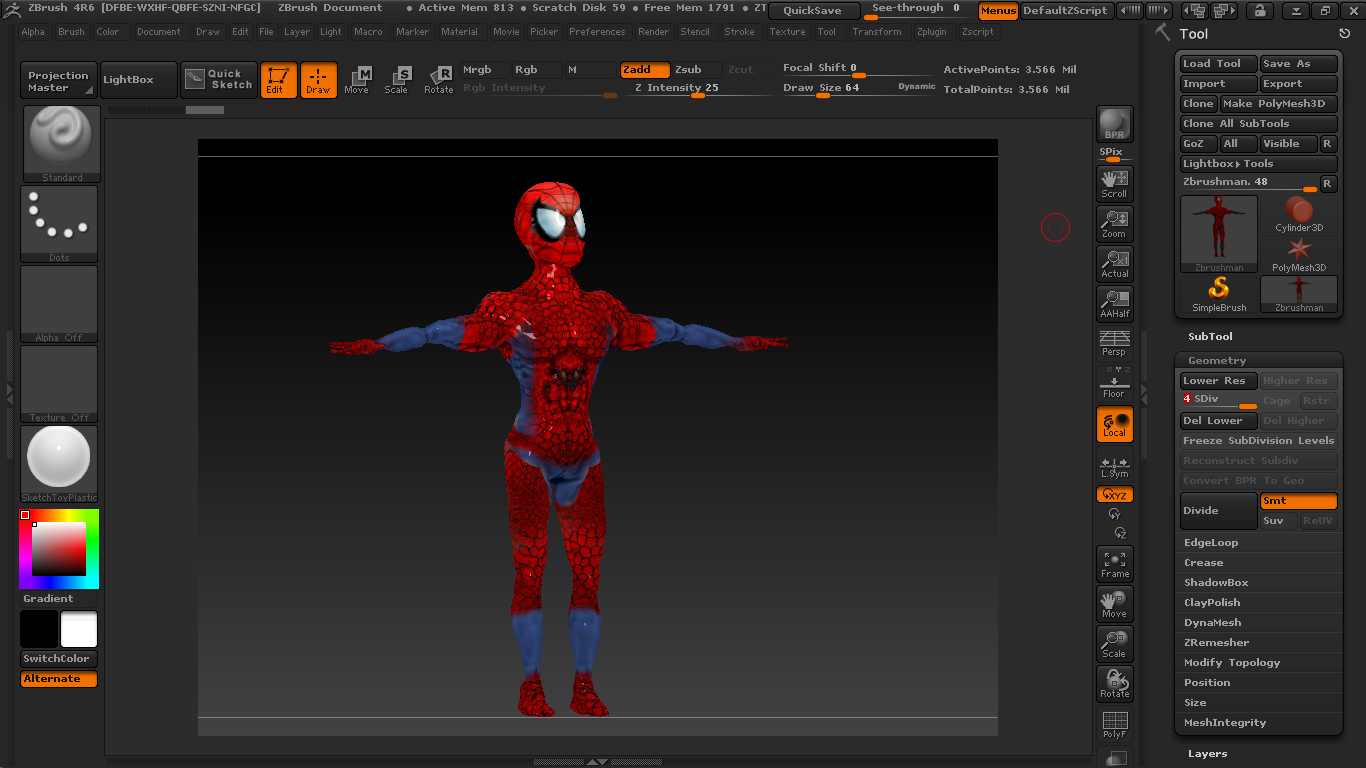Expand the Layers section

pos(1207,754)
